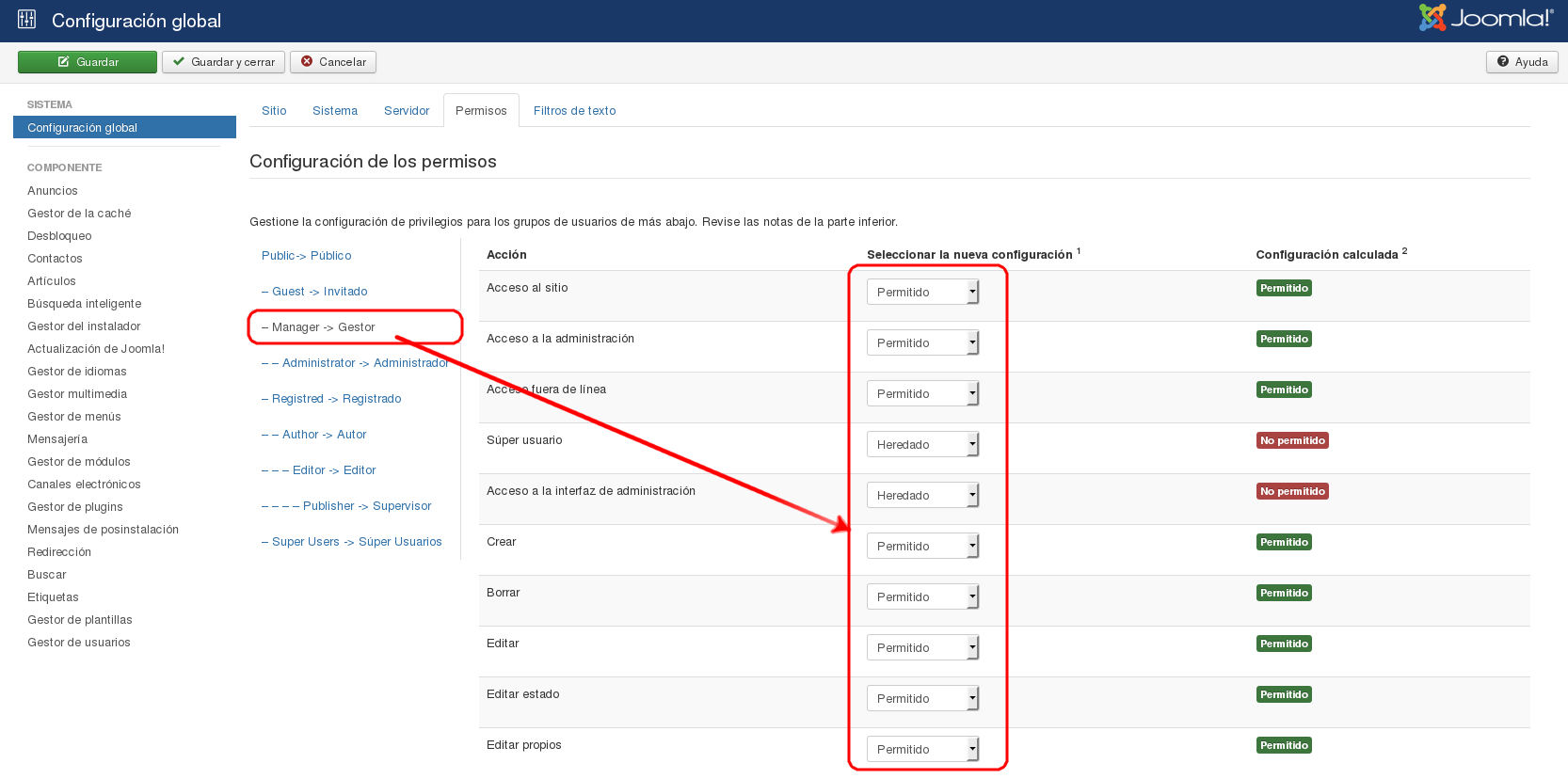The height and width of the screenshot is (779, 1568).
Task: Go to Gestor de plugins component
Action: click(x=75, y=507)
